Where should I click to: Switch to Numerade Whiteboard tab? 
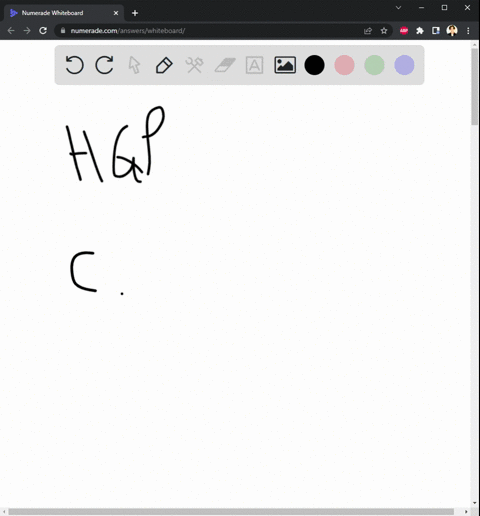tap(63, 13)
